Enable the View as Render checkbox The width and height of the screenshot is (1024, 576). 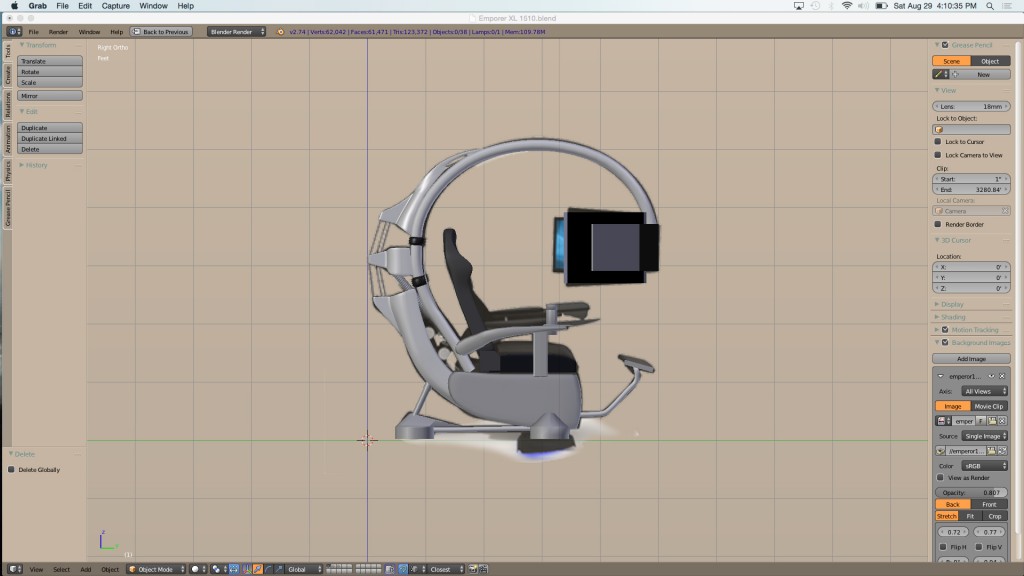tap(940, 476)
